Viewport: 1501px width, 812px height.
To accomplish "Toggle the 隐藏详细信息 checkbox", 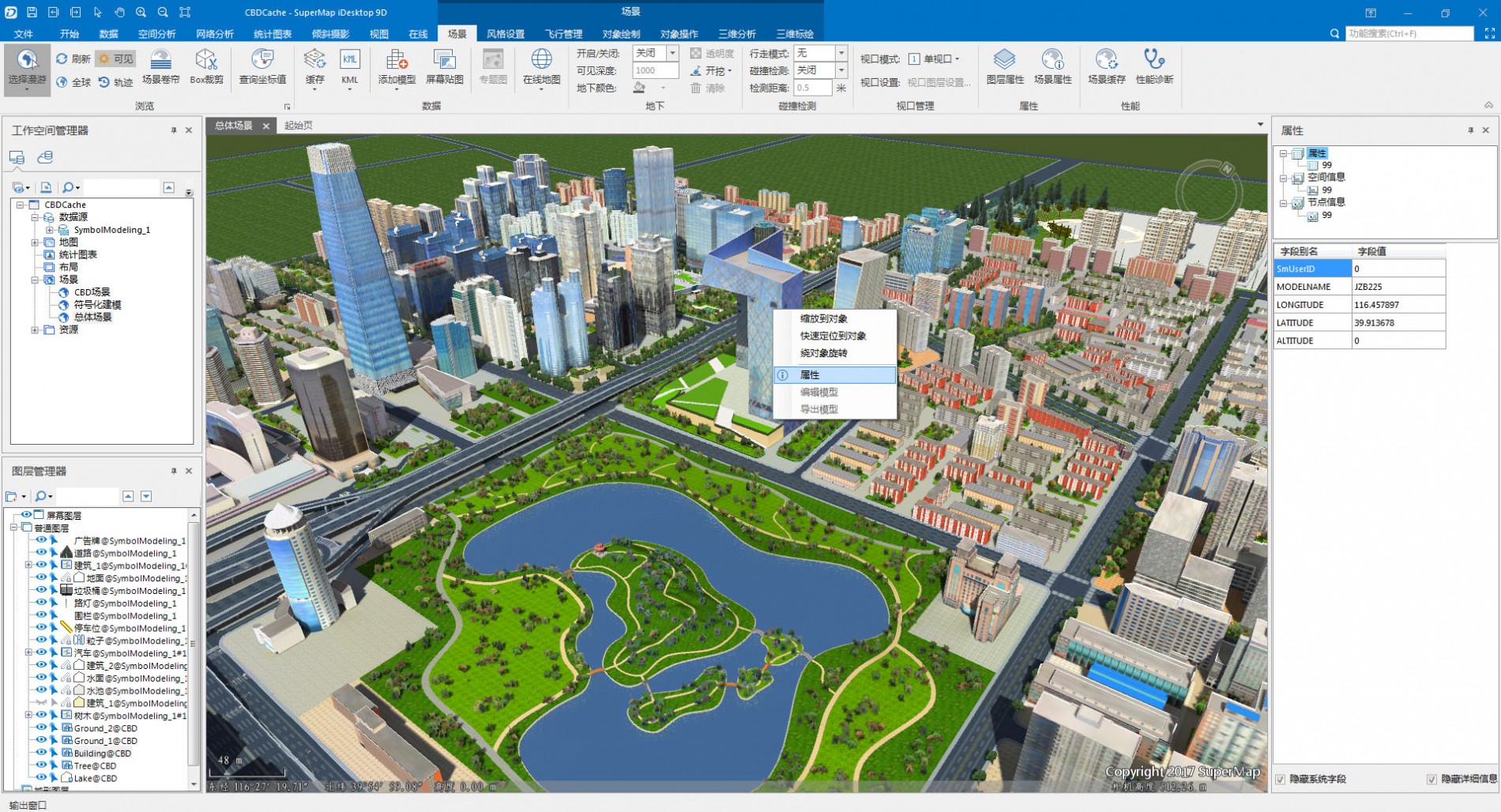I will pos(1431,779).
